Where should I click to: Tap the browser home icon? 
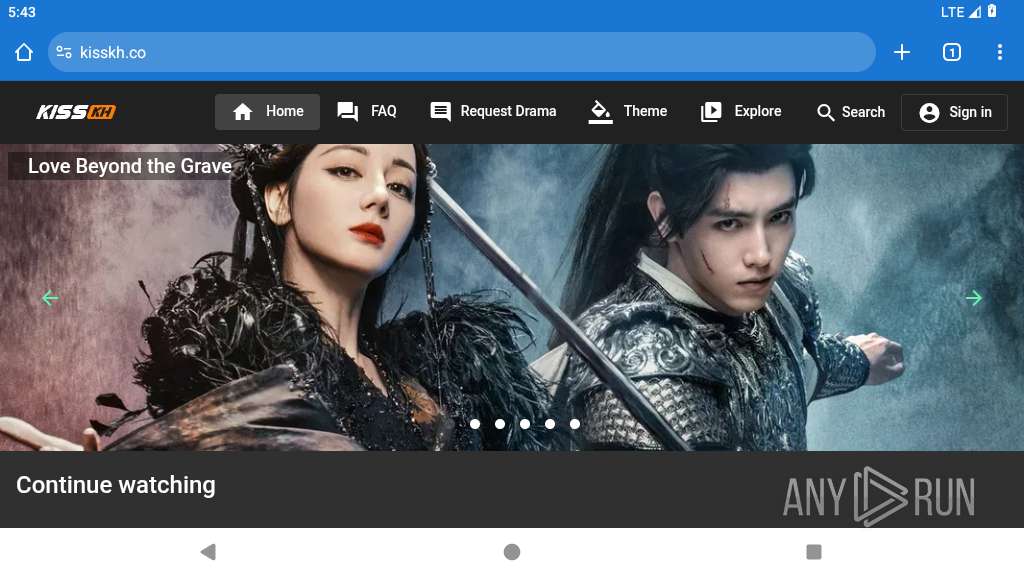coord(24,52)
